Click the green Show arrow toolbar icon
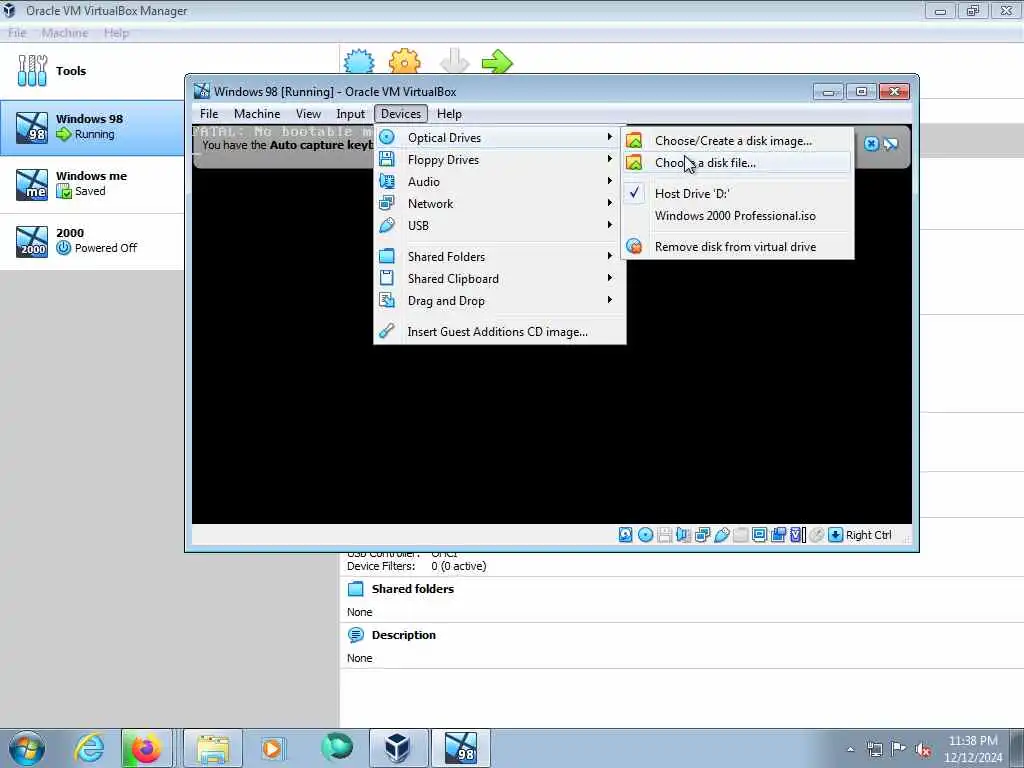The width and height of the screenshot is (1024, 768). point(498,62)
